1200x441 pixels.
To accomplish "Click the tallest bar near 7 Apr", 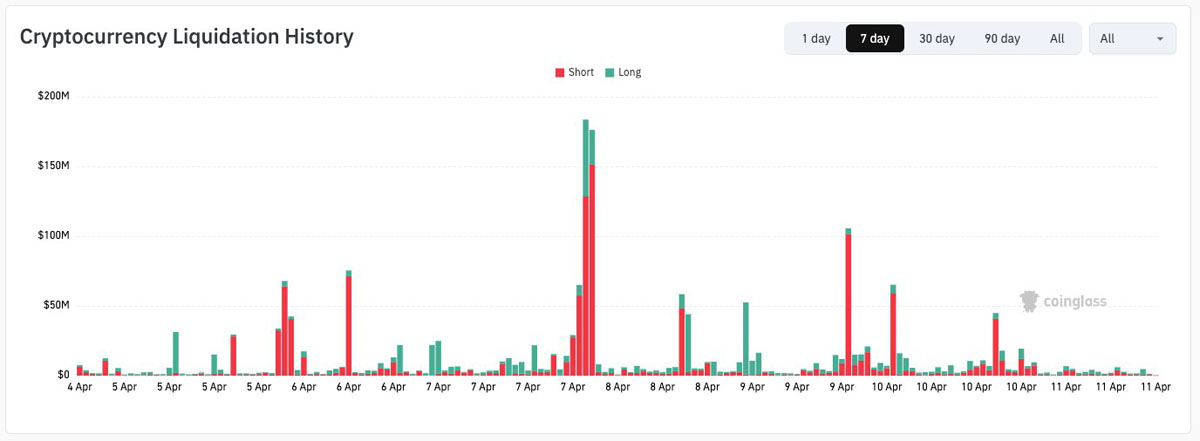I will click(x=586, y=250).
